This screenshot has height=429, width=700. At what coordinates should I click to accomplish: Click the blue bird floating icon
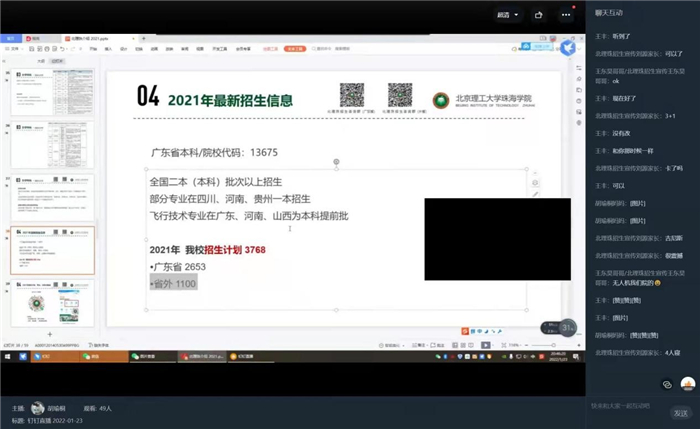point(568,47)
